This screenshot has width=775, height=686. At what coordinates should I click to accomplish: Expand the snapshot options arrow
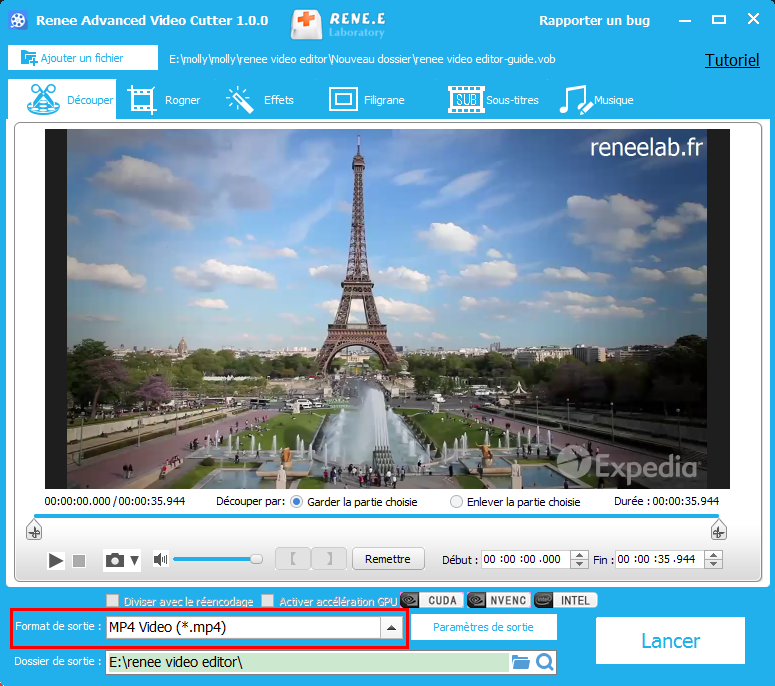pyautogui.click(x=134, y=560)
